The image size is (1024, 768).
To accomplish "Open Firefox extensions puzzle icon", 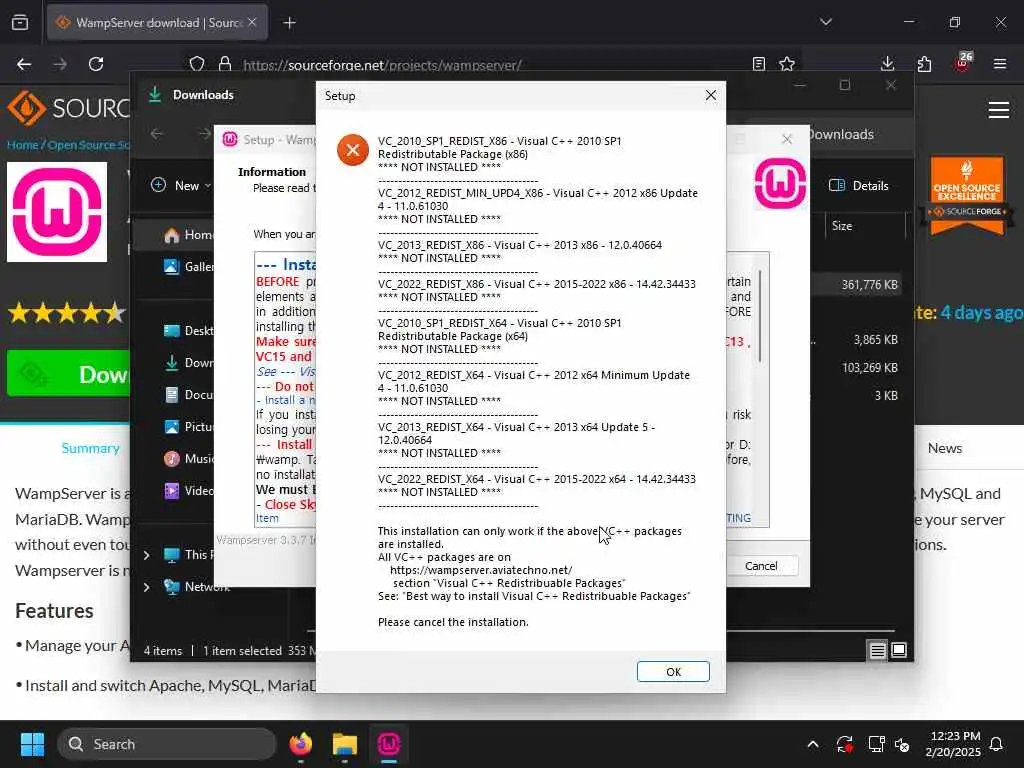I will [x=924, y=64].
